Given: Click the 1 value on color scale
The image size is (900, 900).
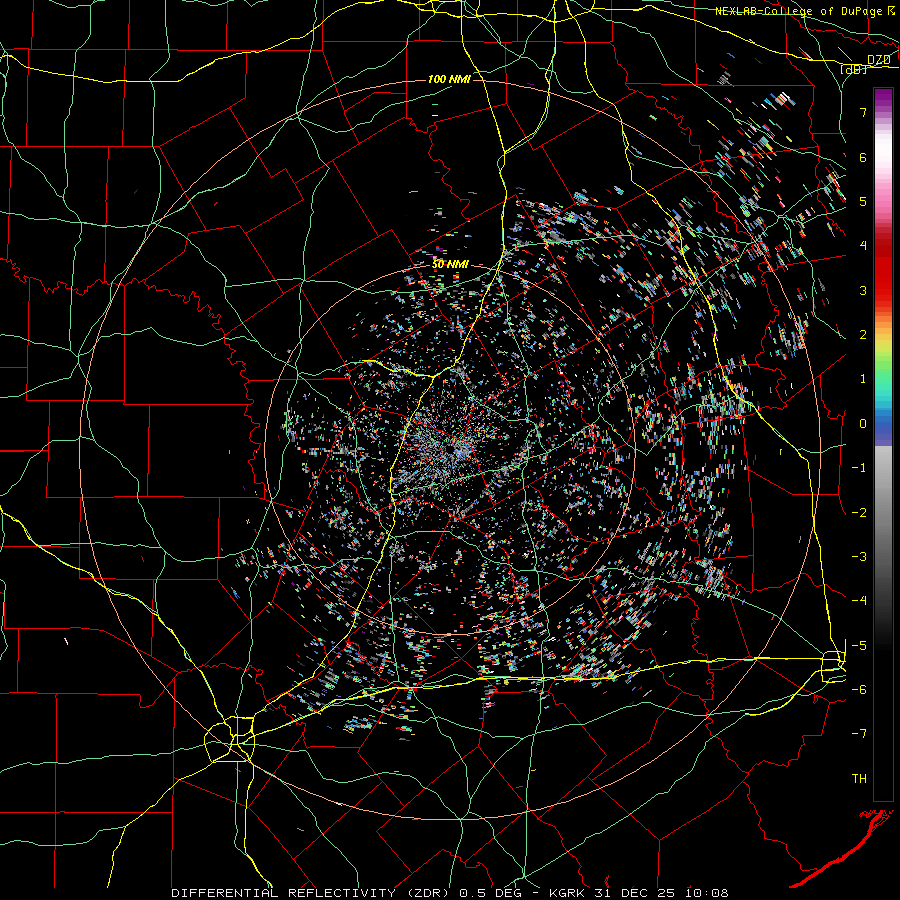Looking at the screenshot, I should 863,379.
